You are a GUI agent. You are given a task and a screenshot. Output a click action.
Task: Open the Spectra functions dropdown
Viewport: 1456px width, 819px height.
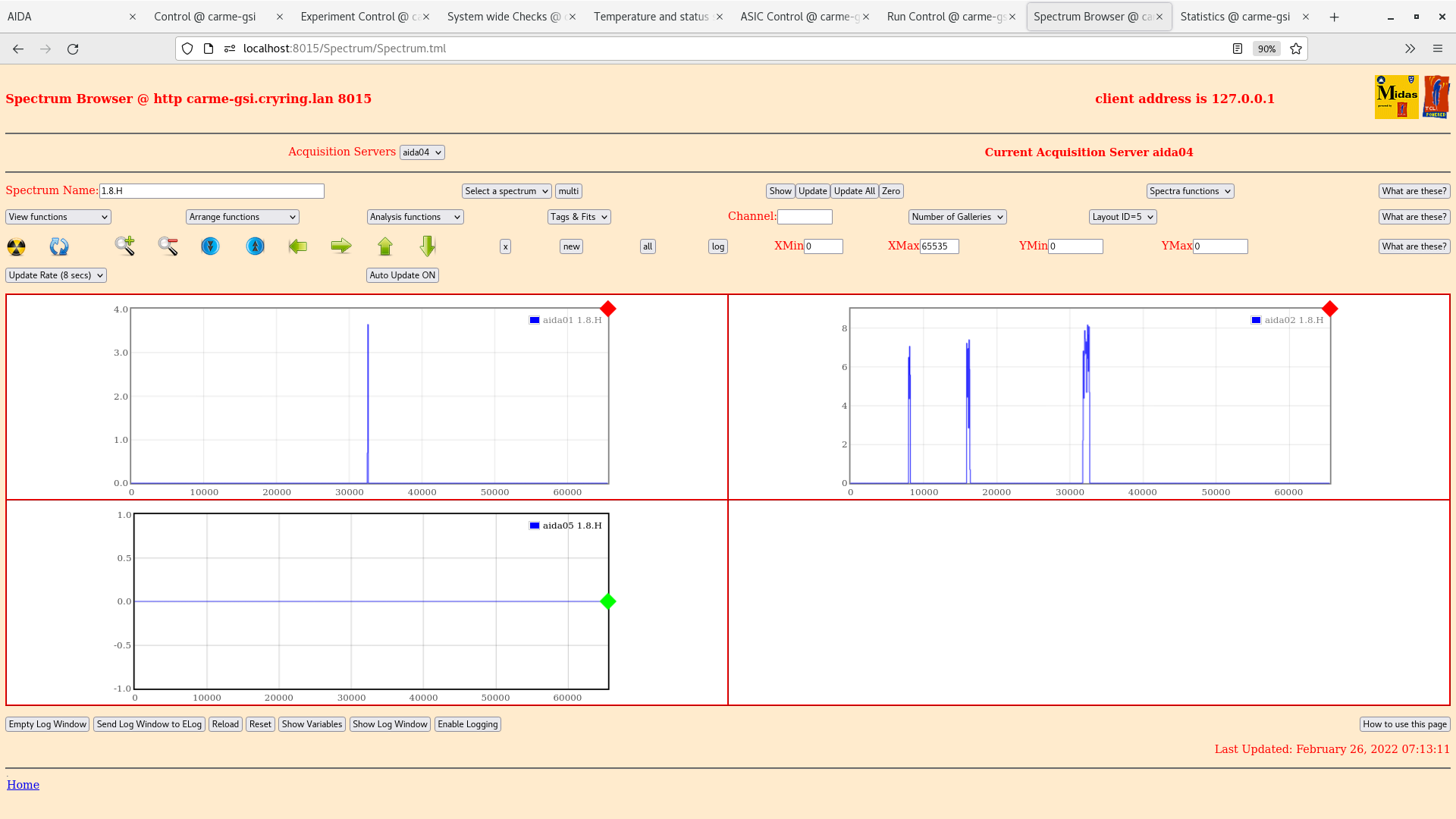(1191, 191)
